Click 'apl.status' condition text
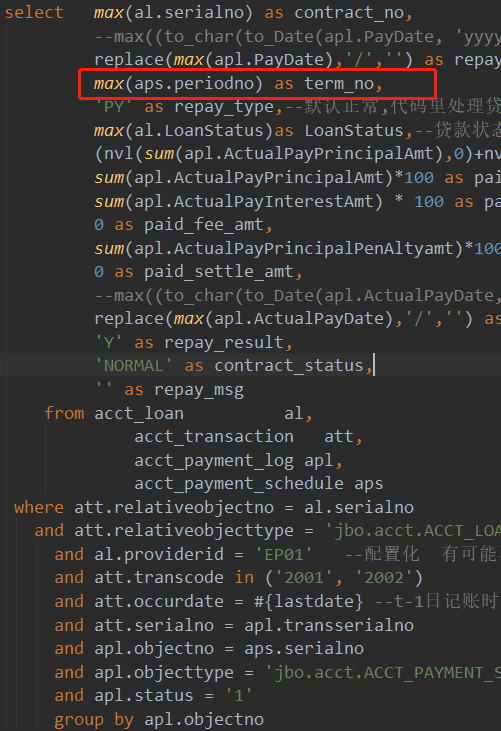This screenshot has width=501, height=731. point(144,696)
